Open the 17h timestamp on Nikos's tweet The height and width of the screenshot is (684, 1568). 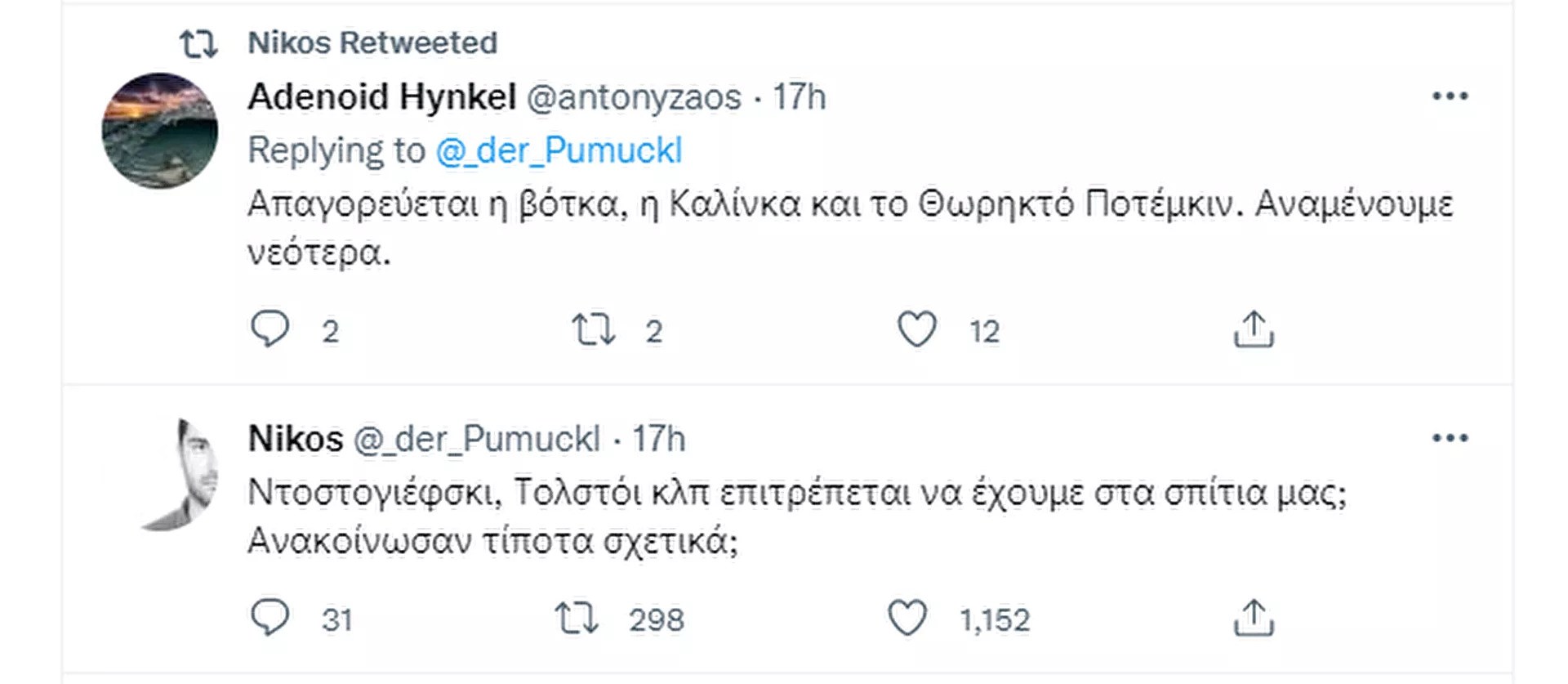tap(658, 439)
